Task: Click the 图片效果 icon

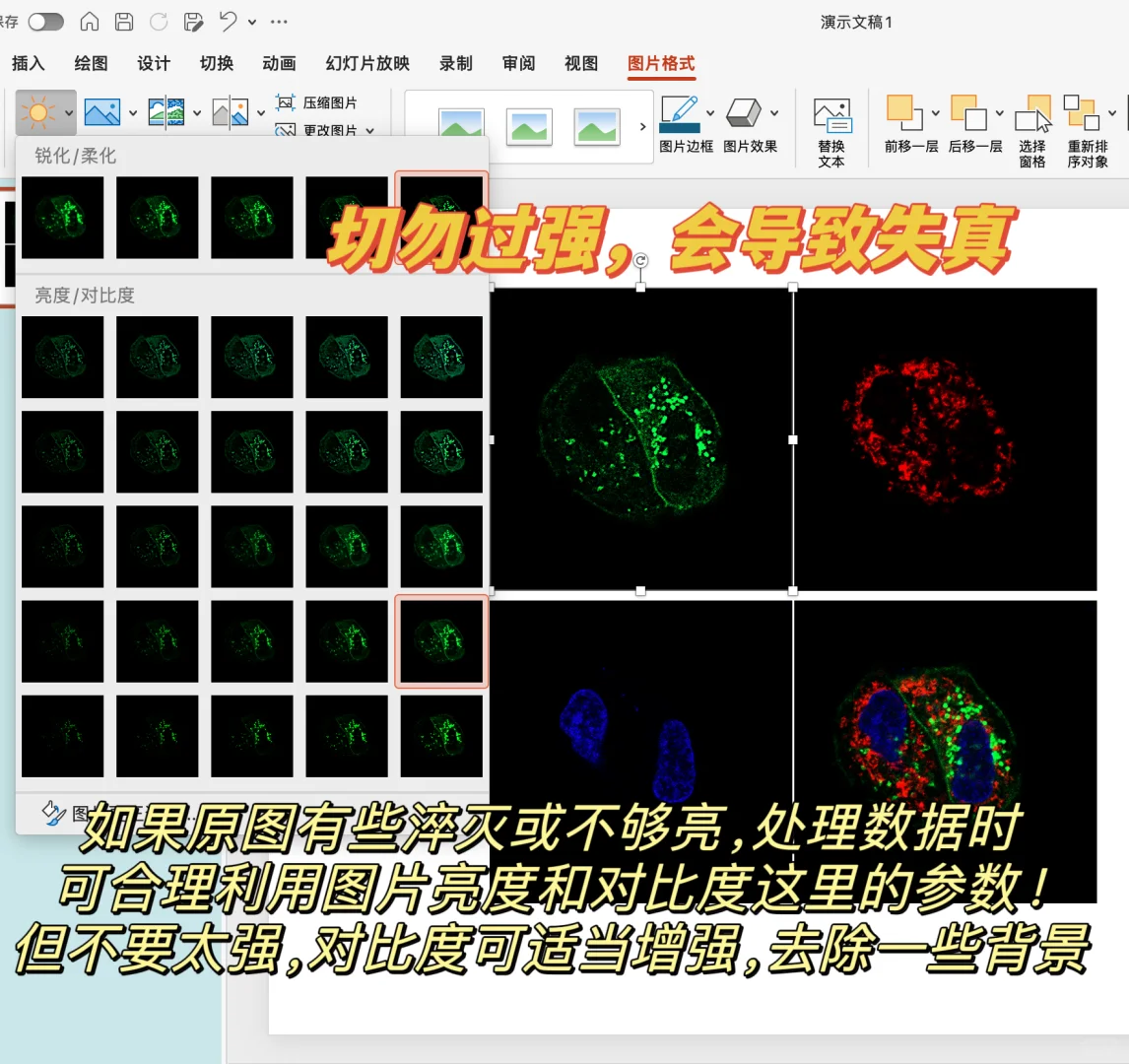Action: point(743,113)
